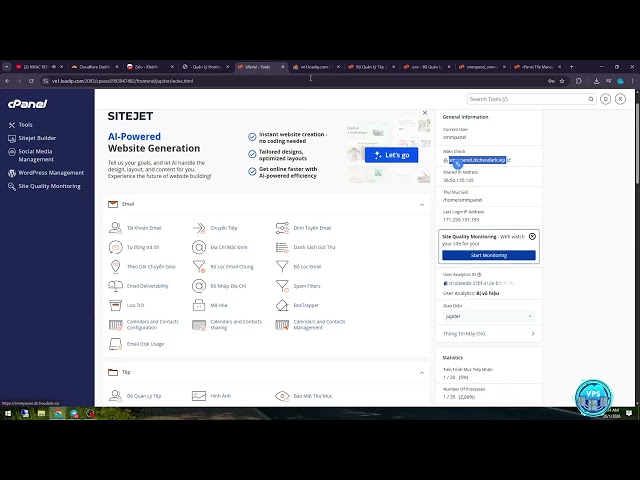
Task: Expand Thông Tin Máy Chủ server info
Action: 489,334
